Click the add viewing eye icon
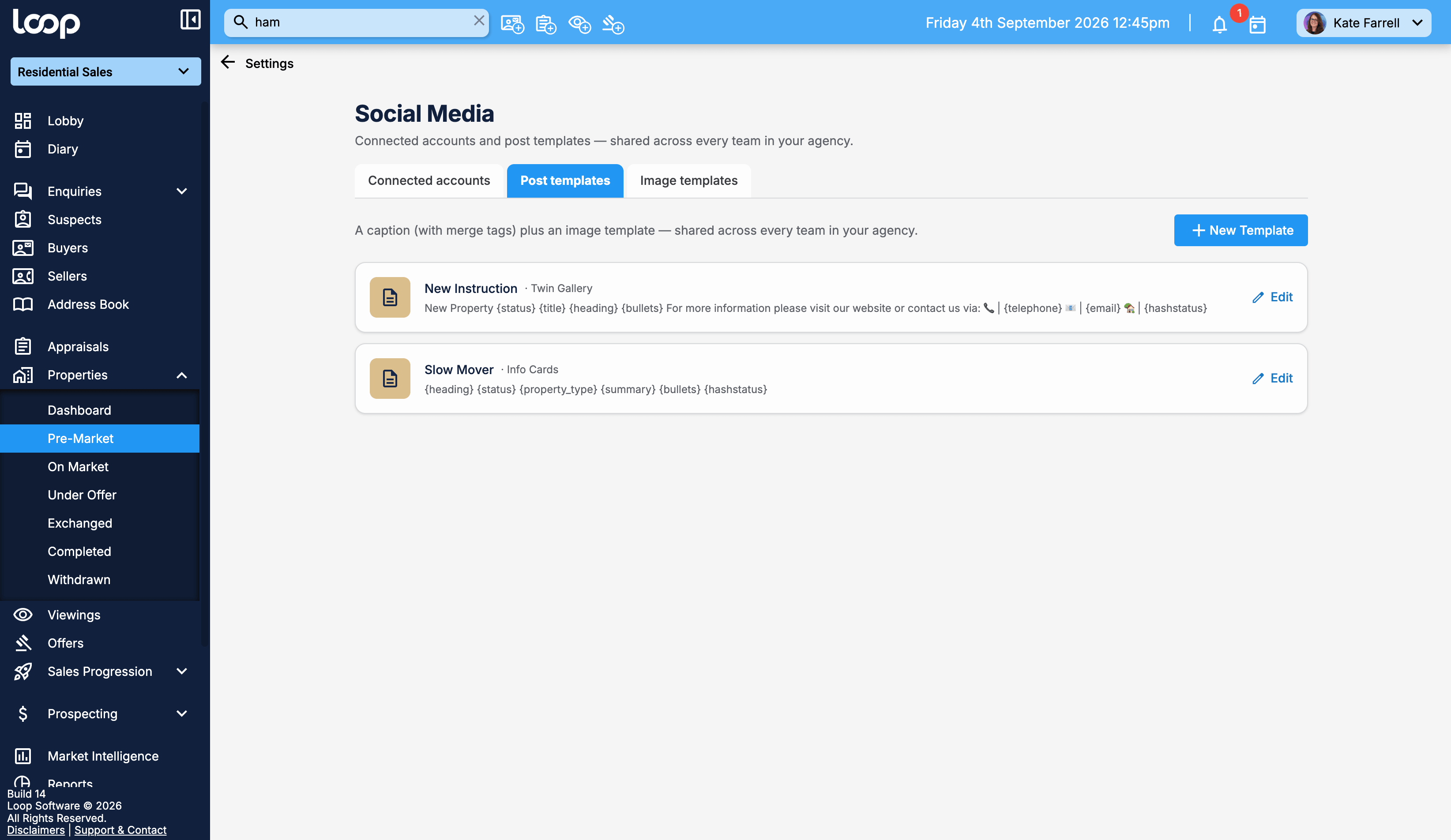Viewport: 1451px width, 840px height. (579, 24)
